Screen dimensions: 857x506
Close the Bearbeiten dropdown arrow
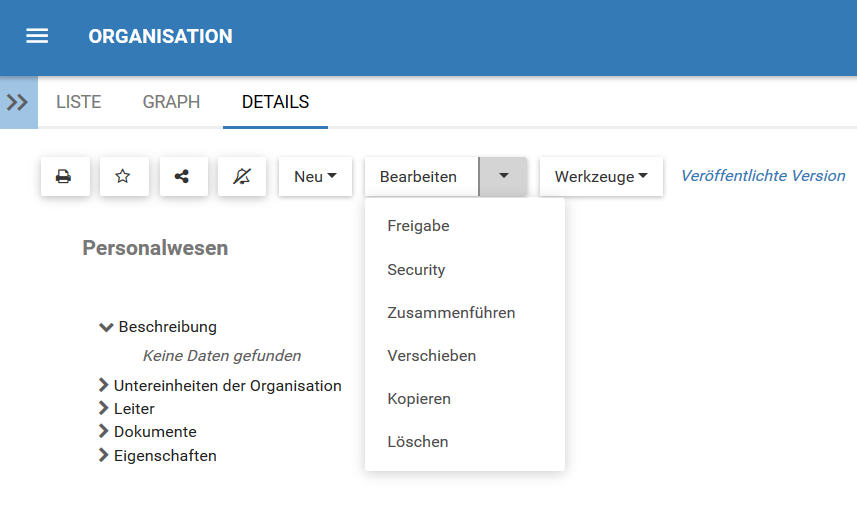pyautogui.click(x=504, y=177)
